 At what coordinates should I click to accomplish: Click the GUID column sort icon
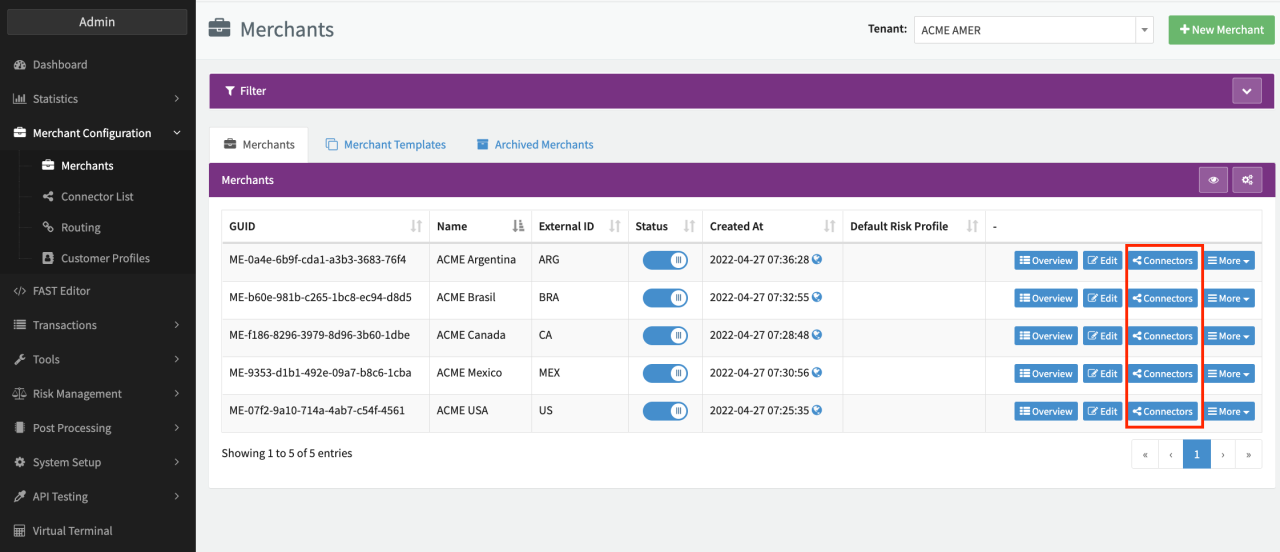coord(416,227)
